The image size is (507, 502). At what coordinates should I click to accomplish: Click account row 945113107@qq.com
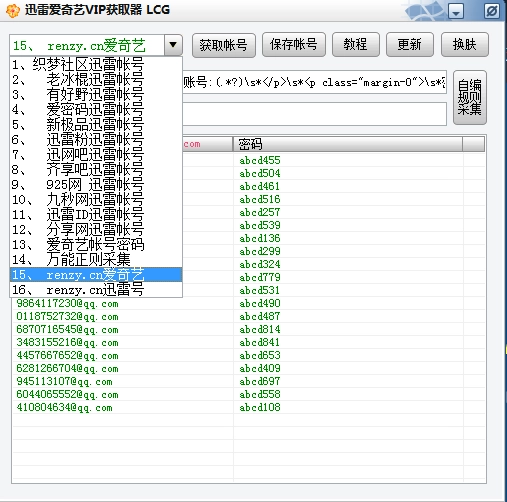pyautogui.click(x=64, y=382)
